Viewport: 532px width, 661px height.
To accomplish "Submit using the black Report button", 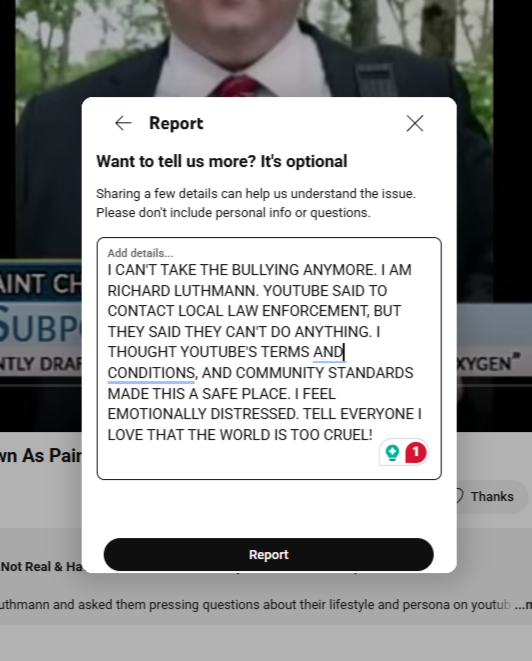I will click(x=269, y=554).
